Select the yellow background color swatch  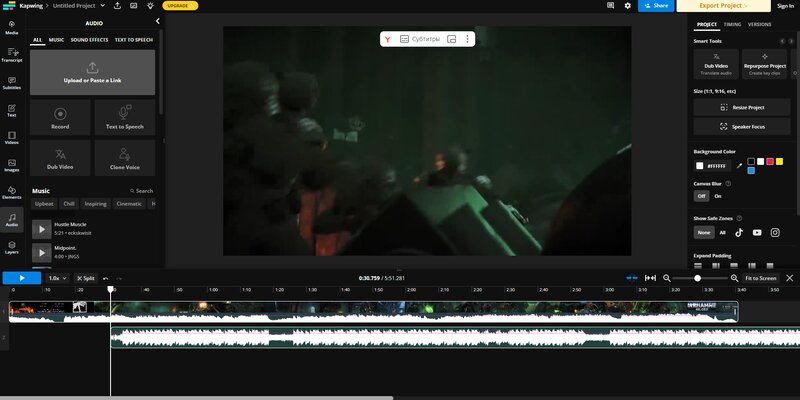779,161
